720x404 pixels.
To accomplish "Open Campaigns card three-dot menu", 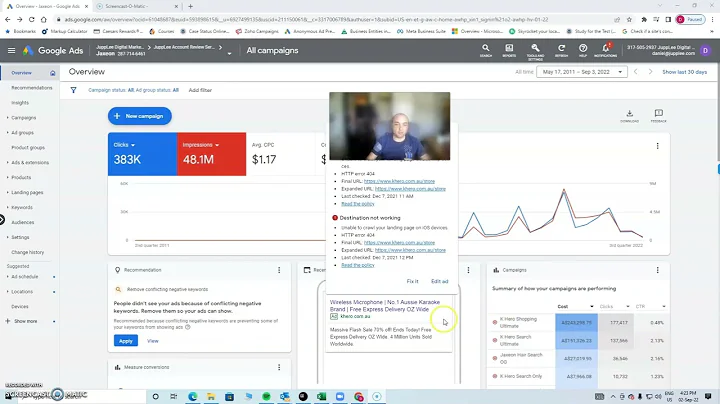I will [x=657, y=270].
